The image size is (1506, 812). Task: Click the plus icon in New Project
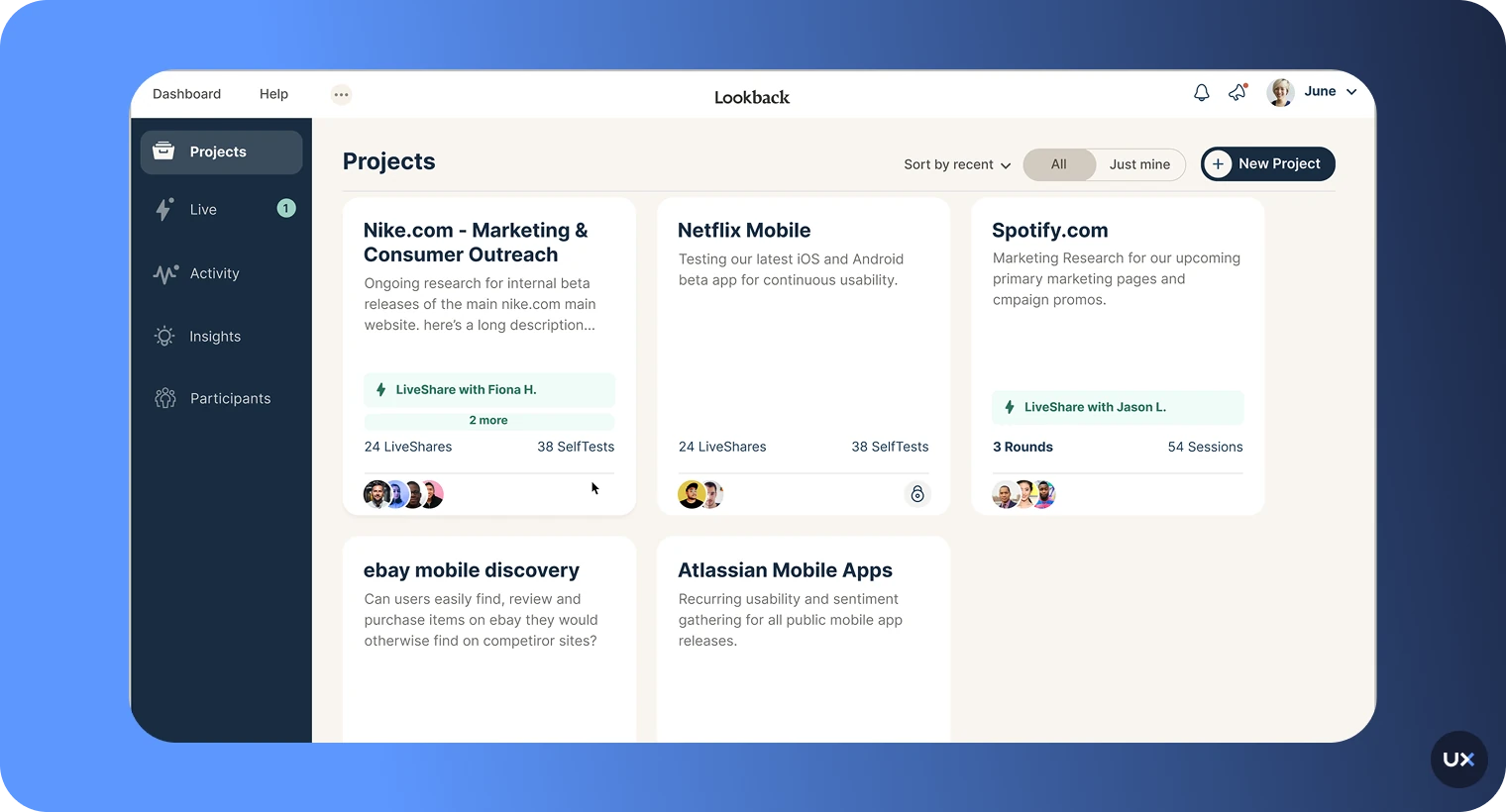click(1218, 164)
